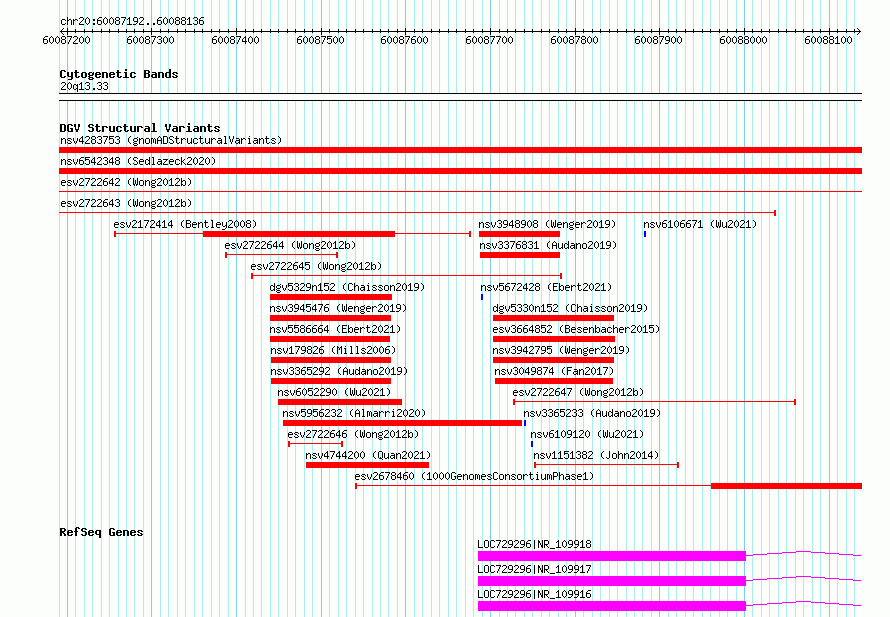This screenshot has width=890, height=617.
Task: Select the nsv6542348 (Sedlazeck2020) variant label
Action: click(x=138, y=161)
